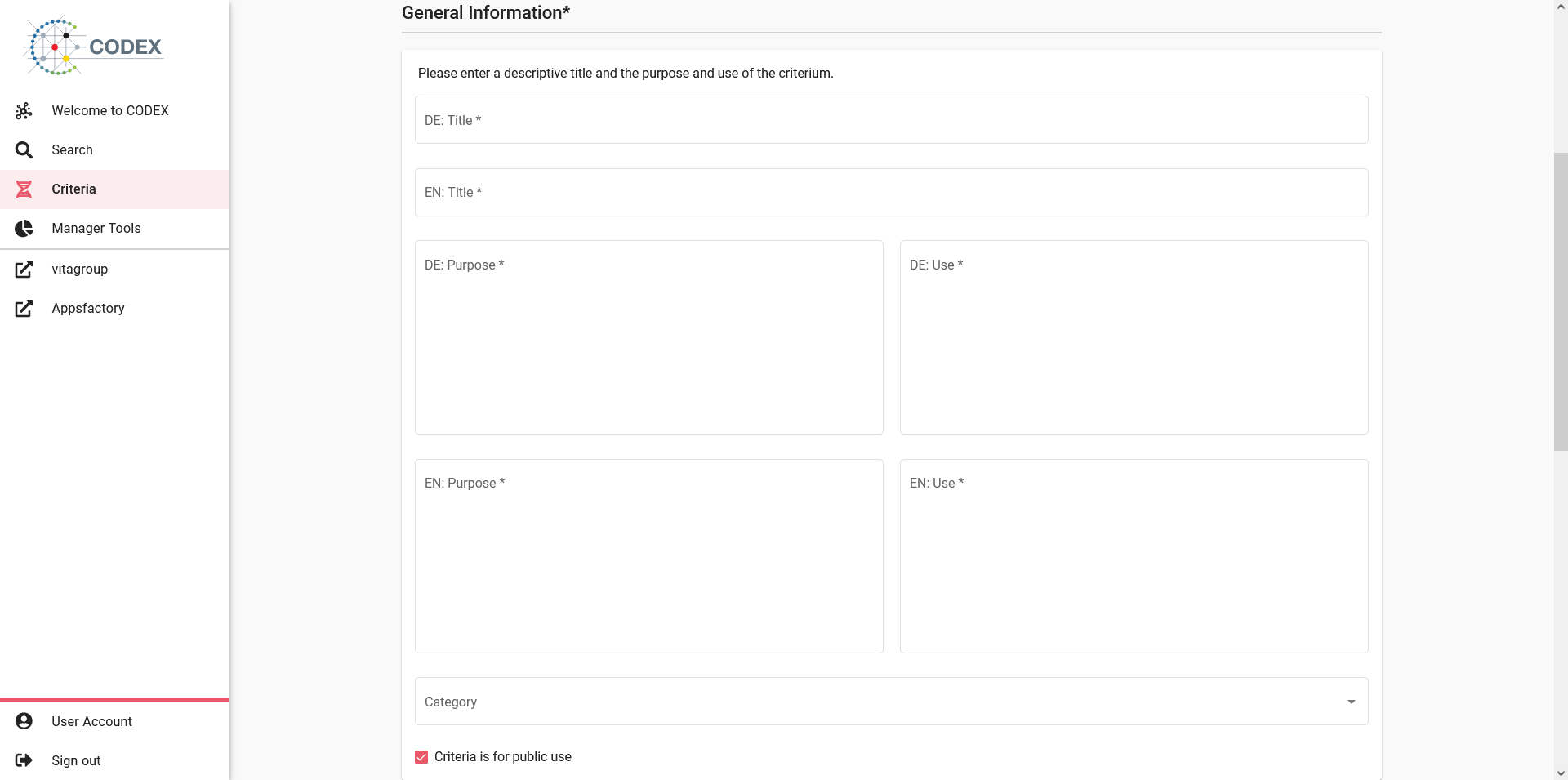Click the scrollbar down arrow

click(x=1561, y=773)
